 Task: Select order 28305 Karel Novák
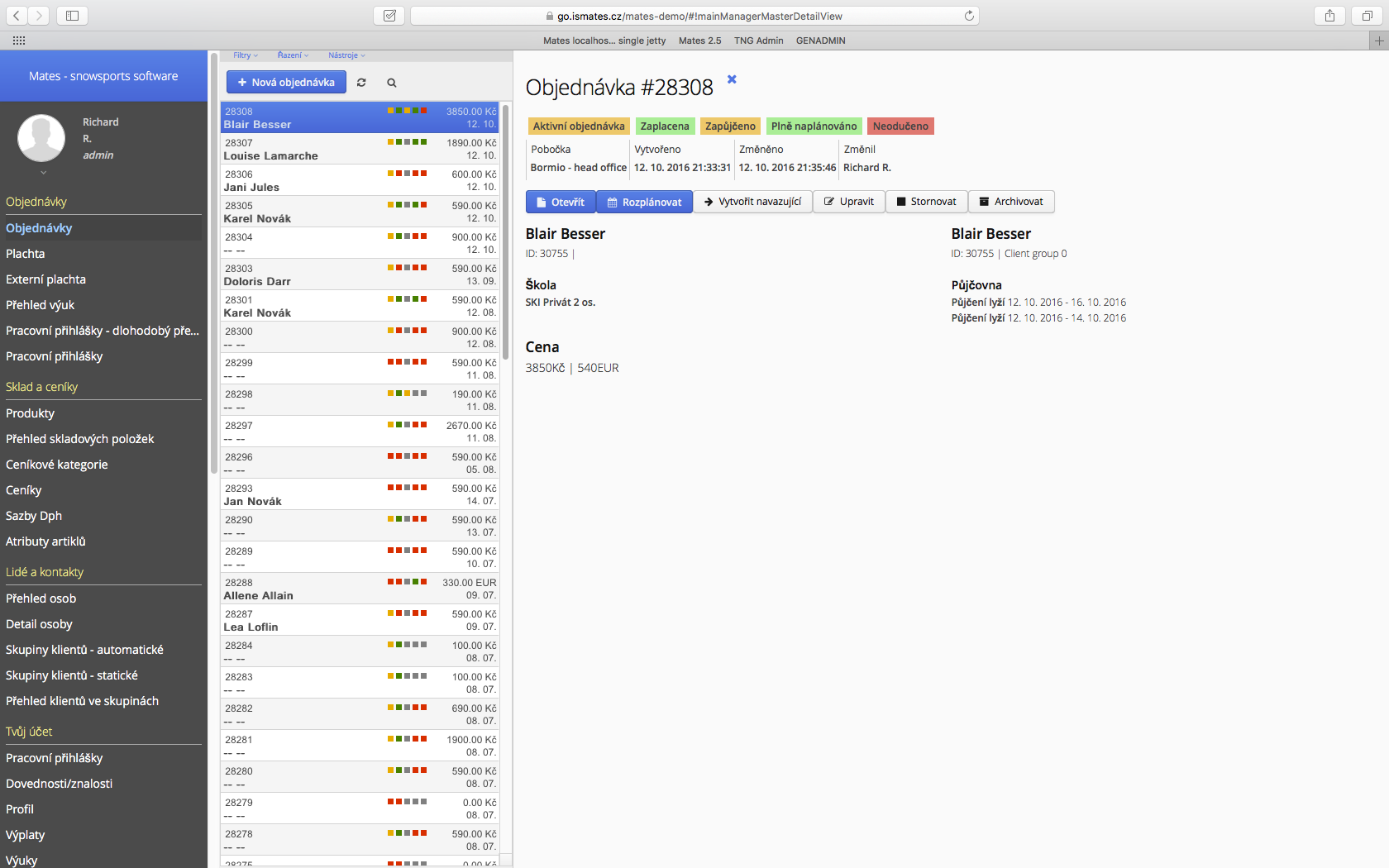[x=360, y=212]
